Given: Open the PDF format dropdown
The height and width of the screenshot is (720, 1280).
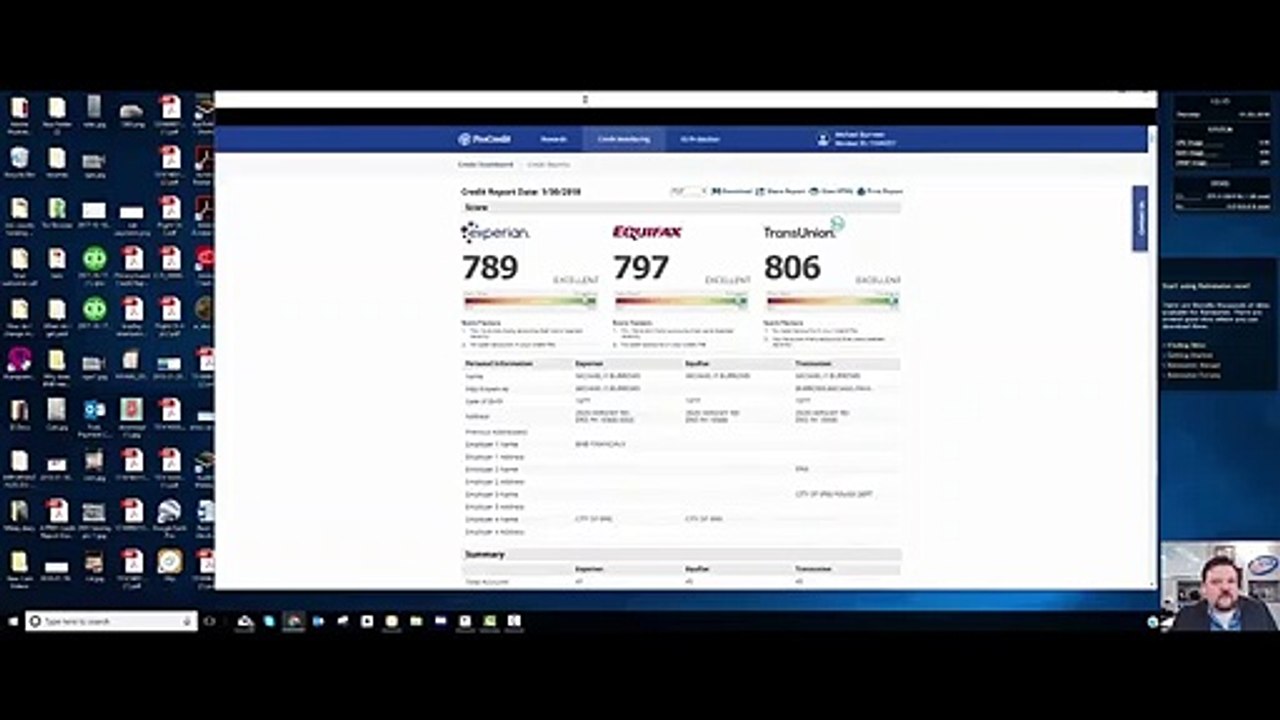Looking at the screenshot, I should pos(688,190).
